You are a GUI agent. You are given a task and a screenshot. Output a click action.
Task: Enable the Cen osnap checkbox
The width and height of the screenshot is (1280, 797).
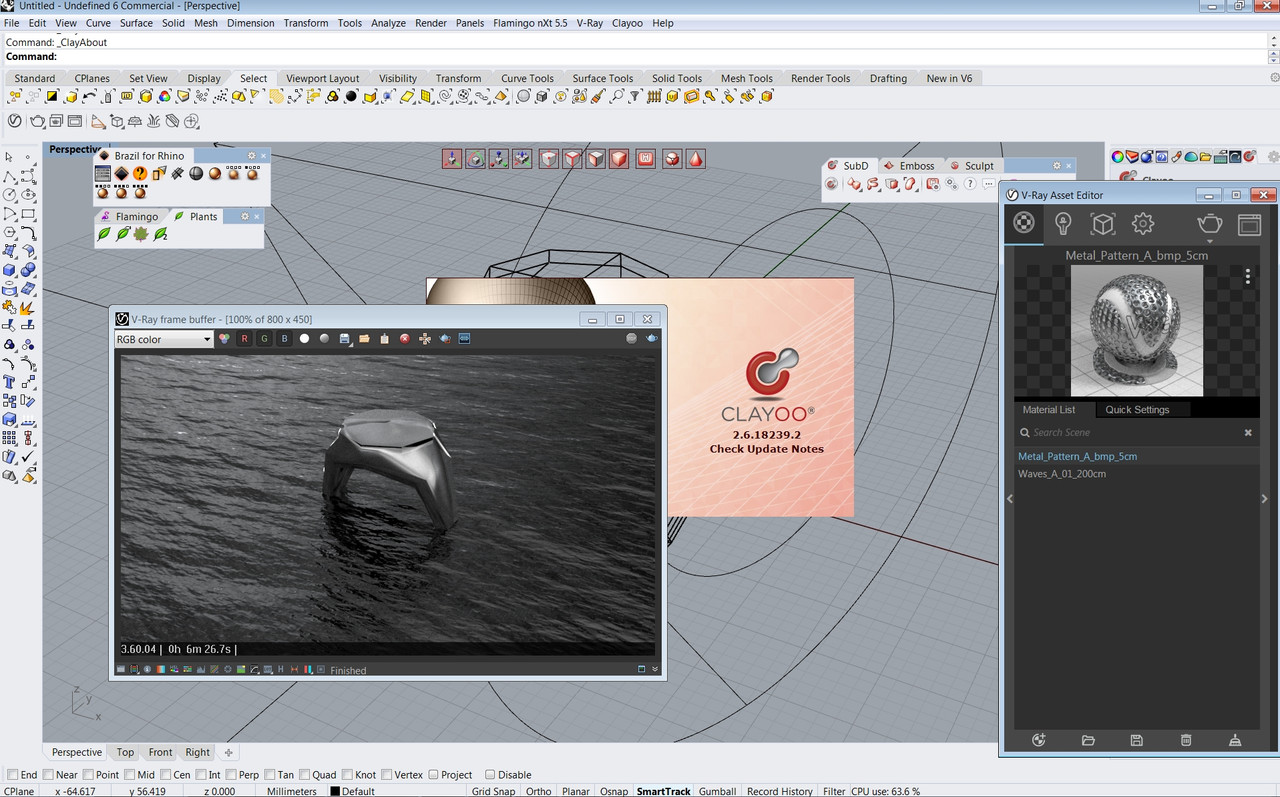pos(165,775)
